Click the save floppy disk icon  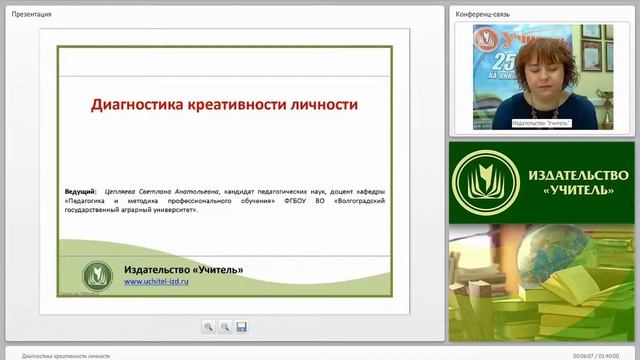coord(242,327)
